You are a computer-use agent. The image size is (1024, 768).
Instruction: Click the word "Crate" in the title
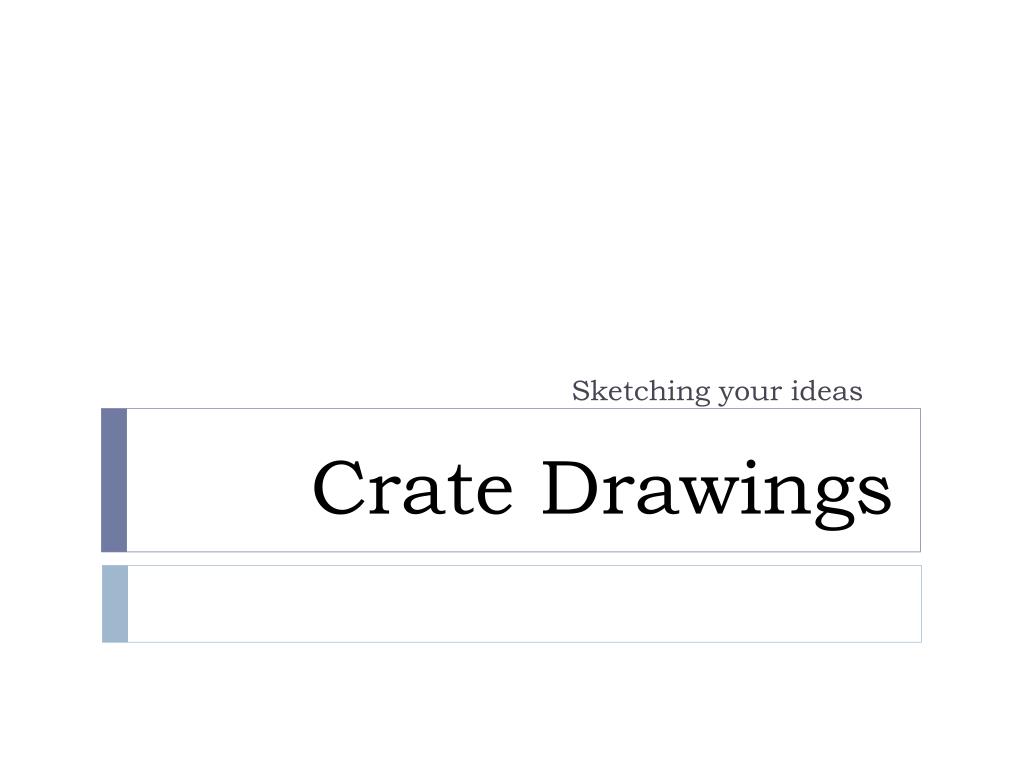tap(412, 487)
